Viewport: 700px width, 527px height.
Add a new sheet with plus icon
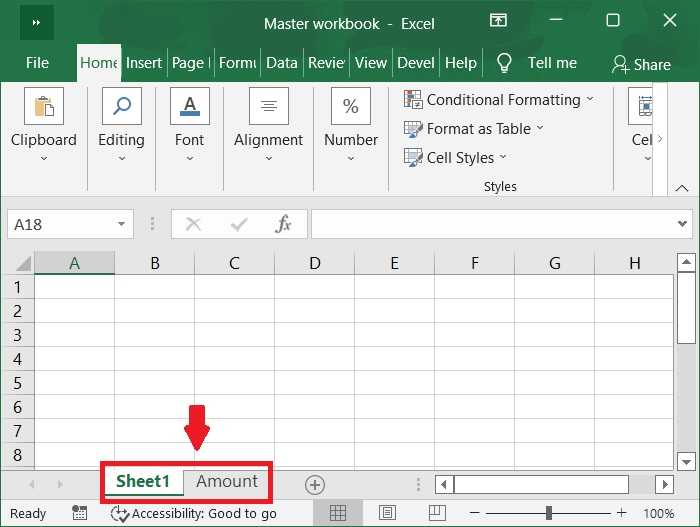click(x=315, y=485)
